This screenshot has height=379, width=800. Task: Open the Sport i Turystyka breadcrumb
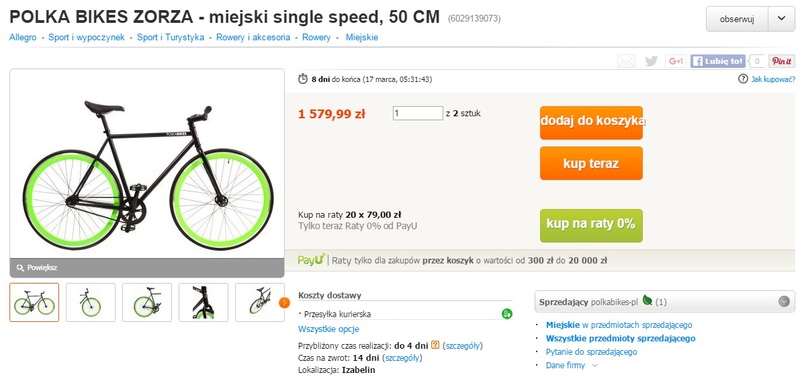click(170, 37)
